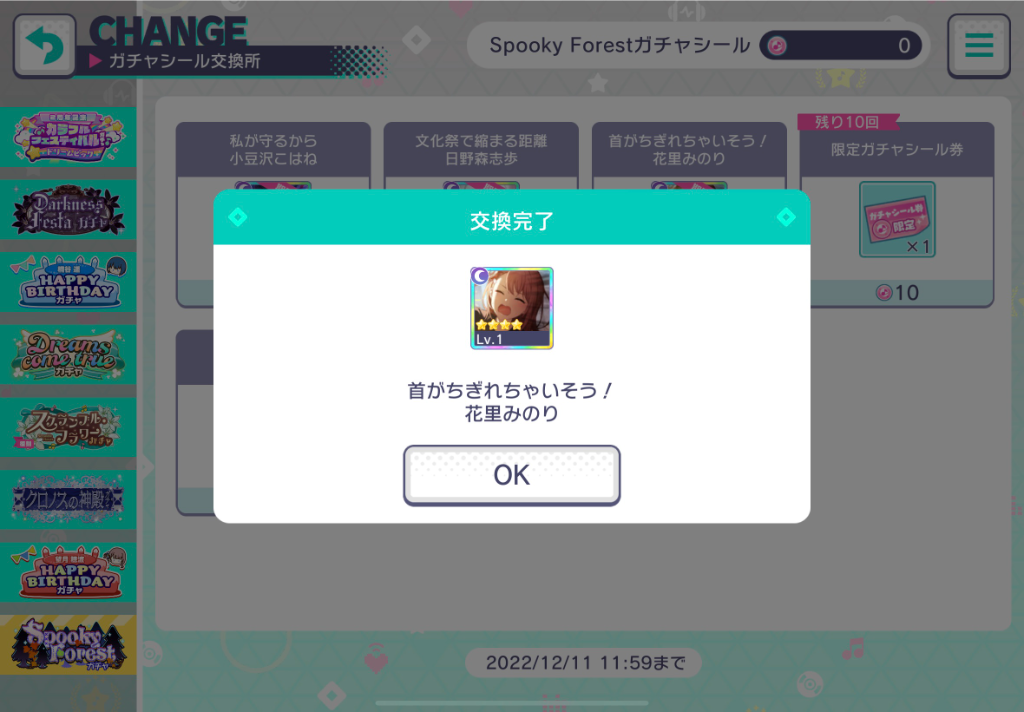This screenshot has height=712, width=1024.
Task: Select the Scramble Flower gacha banner
Action: 68,427
